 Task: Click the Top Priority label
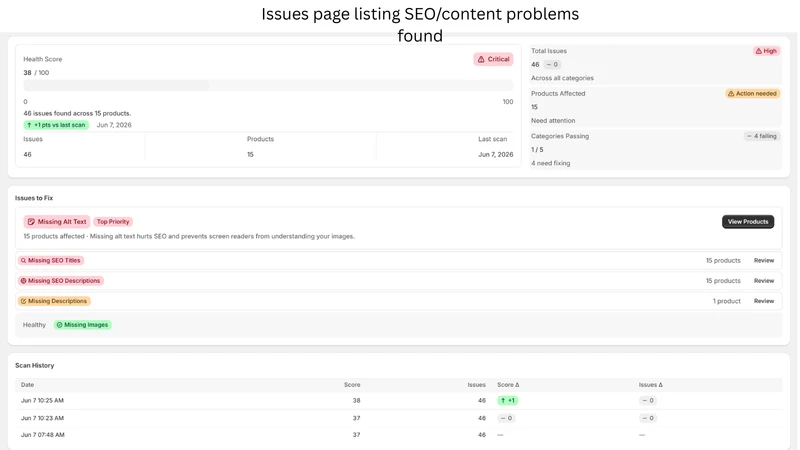click(x=113, y=221)
